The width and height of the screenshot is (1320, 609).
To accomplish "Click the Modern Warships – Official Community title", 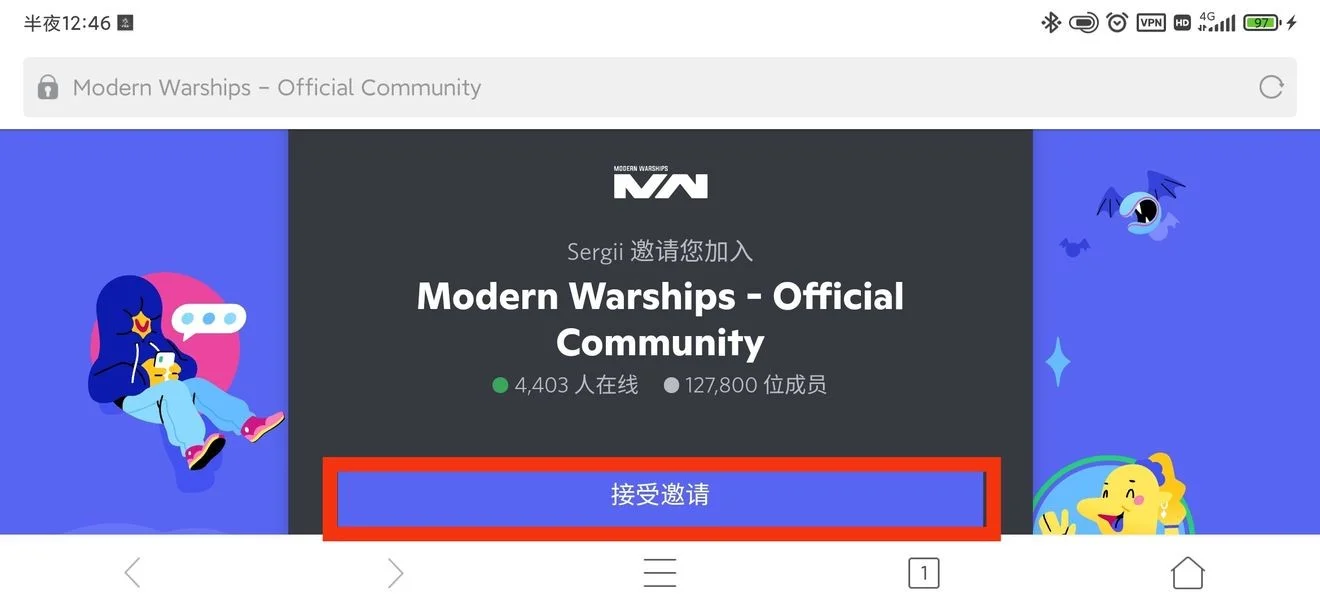I will pos(660,319).
